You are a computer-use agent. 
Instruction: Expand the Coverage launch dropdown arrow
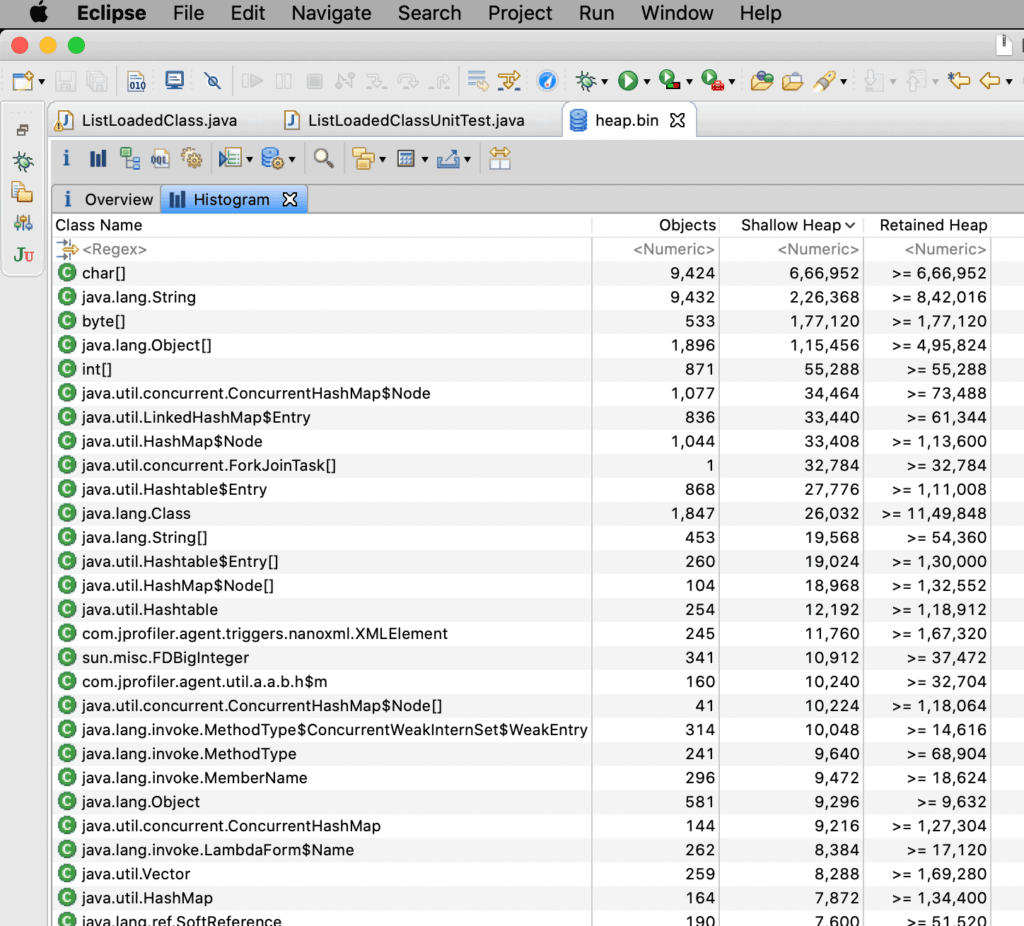pos(690,82)
